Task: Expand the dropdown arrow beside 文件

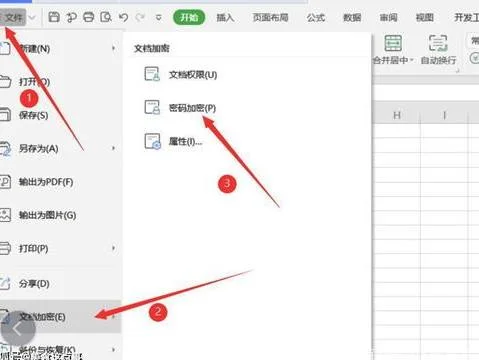Action: point(32,17)
